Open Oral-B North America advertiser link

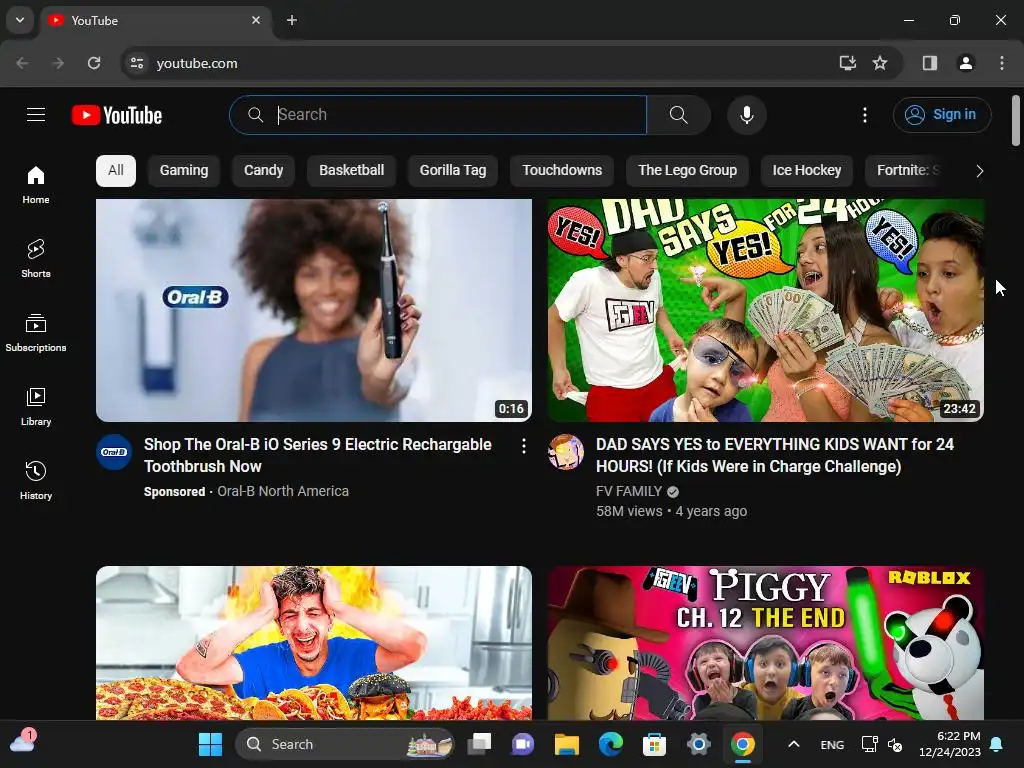point(283,491)
